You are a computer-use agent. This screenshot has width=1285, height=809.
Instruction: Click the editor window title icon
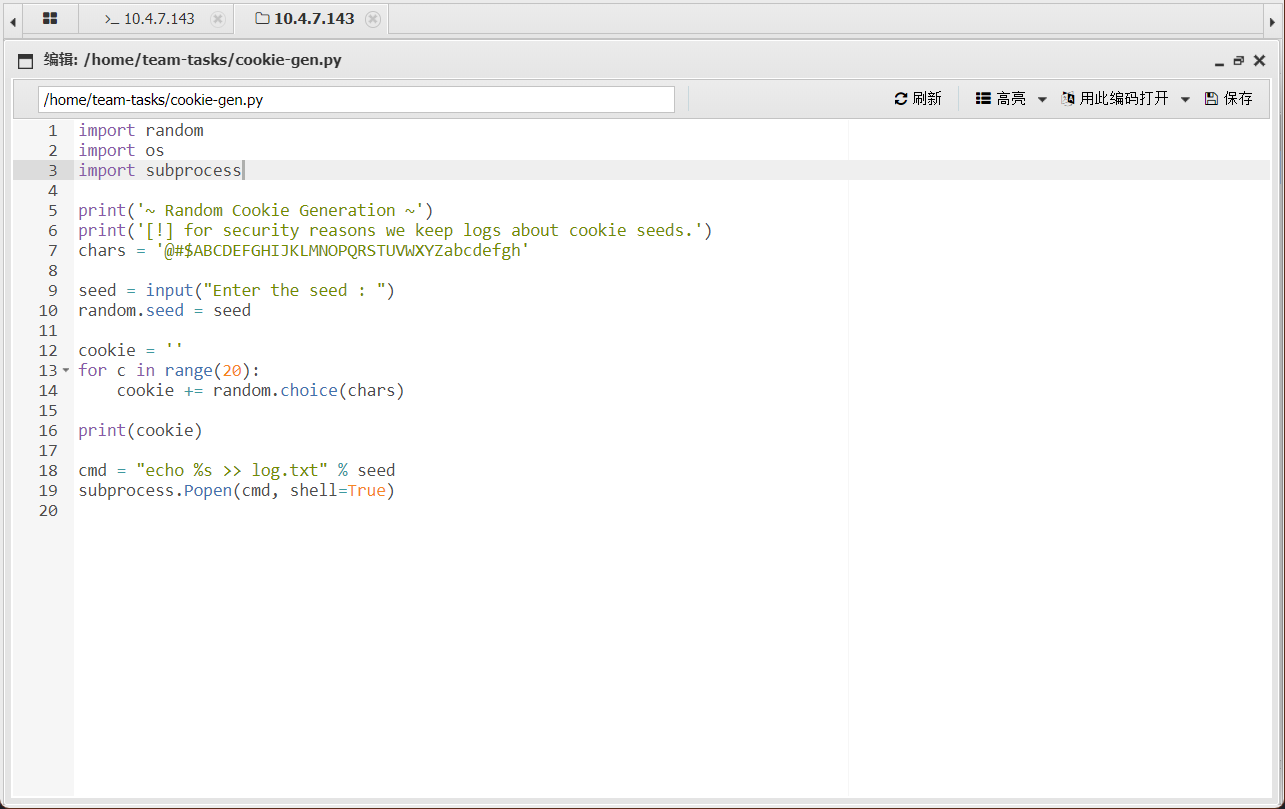pyautogui.click(x=26, y=61)
